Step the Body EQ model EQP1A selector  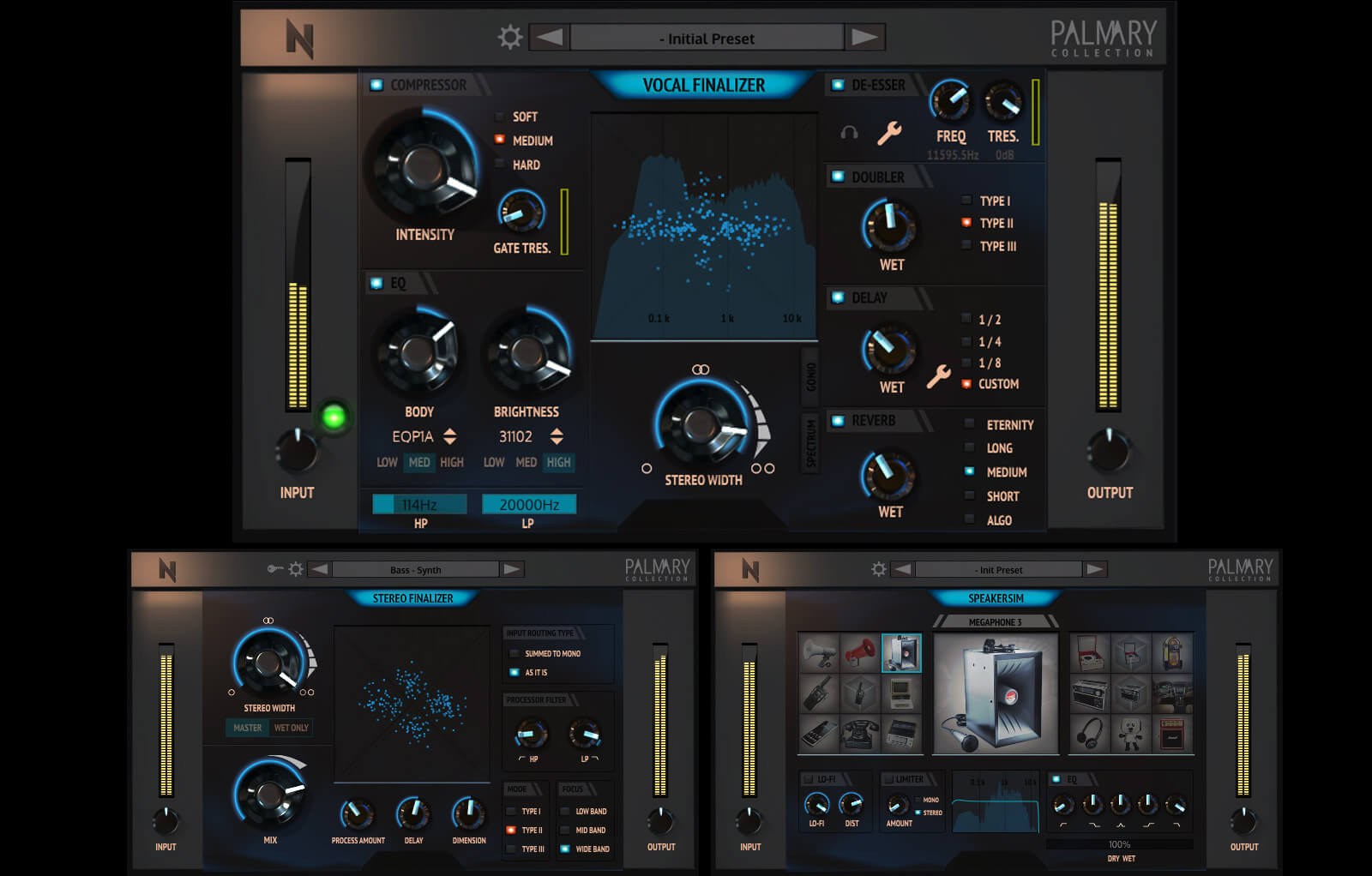[450, 436]
